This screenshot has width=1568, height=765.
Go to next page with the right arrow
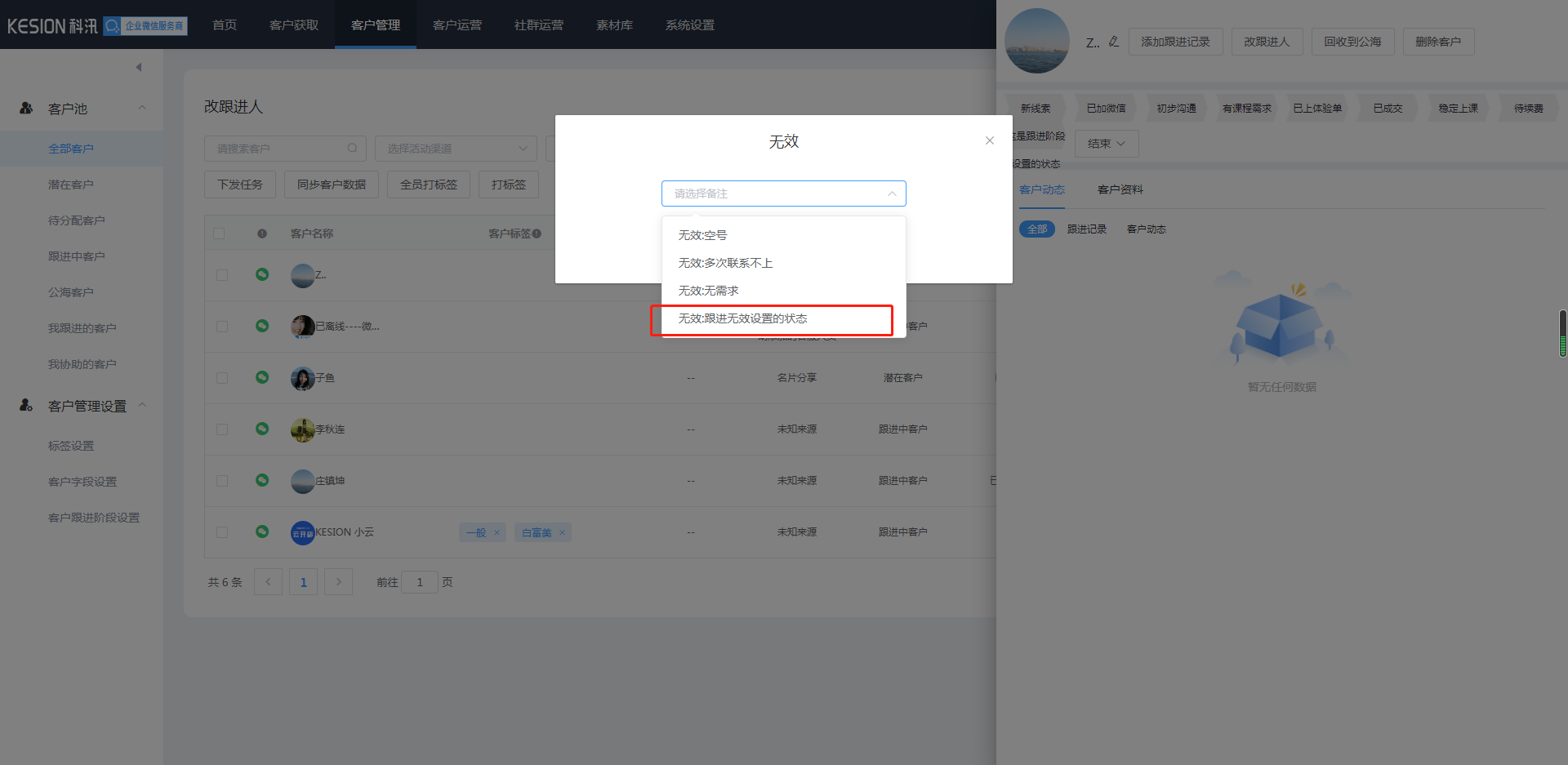pyautogui.click(x=338, y=582)
